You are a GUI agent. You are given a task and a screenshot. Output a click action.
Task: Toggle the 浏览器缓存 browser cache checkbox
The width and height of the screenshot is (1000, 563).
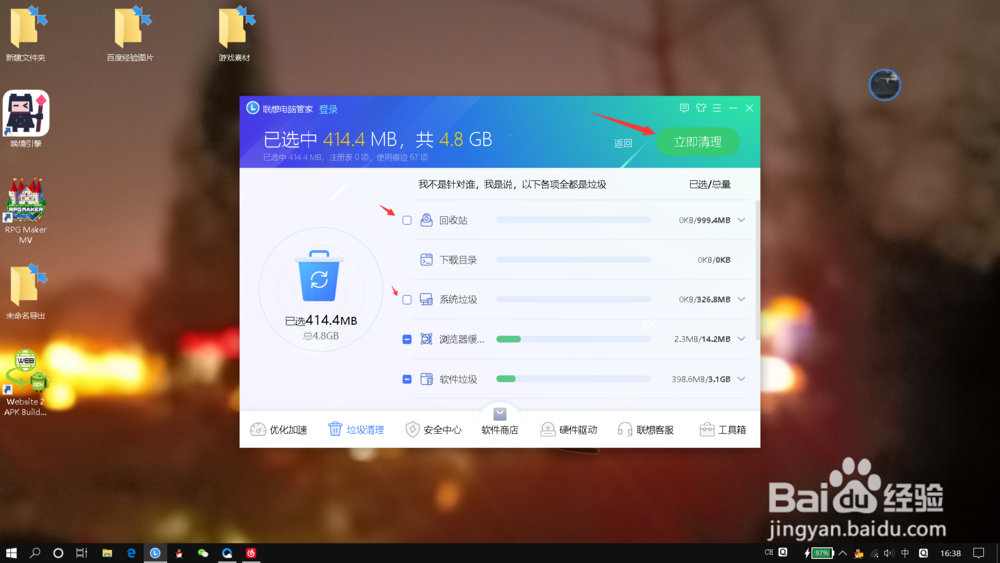click(x=407, y=339)
